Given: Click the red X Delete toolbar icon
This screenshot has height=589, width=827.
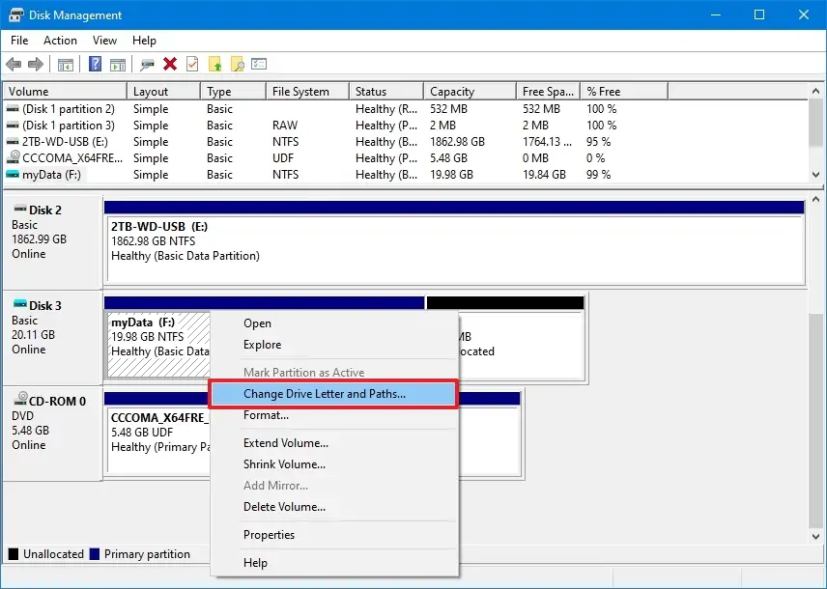Looking at the screenshot, I should pos(170,64).
